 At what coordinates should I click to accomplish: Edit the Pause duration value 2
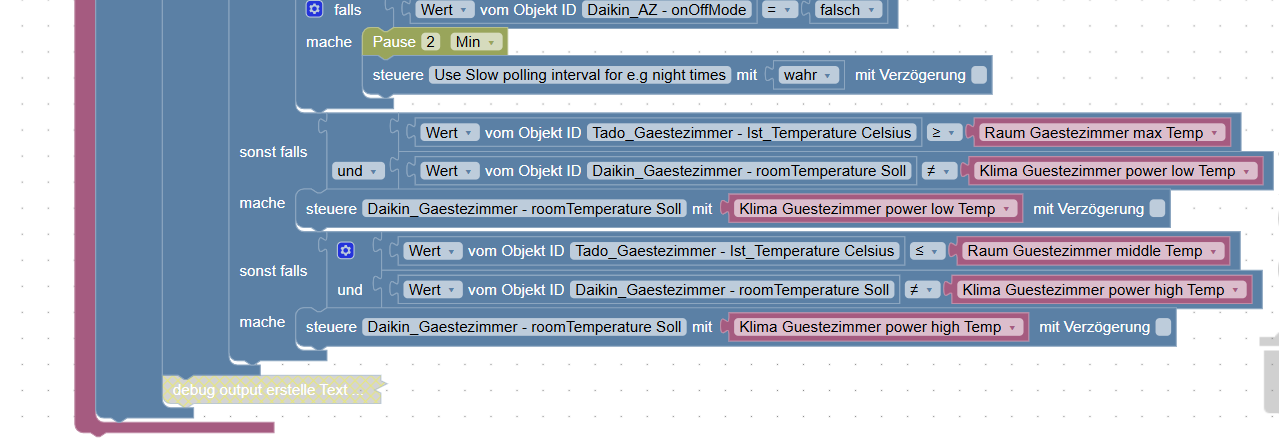pyautogui.click(x=430, y=42)
